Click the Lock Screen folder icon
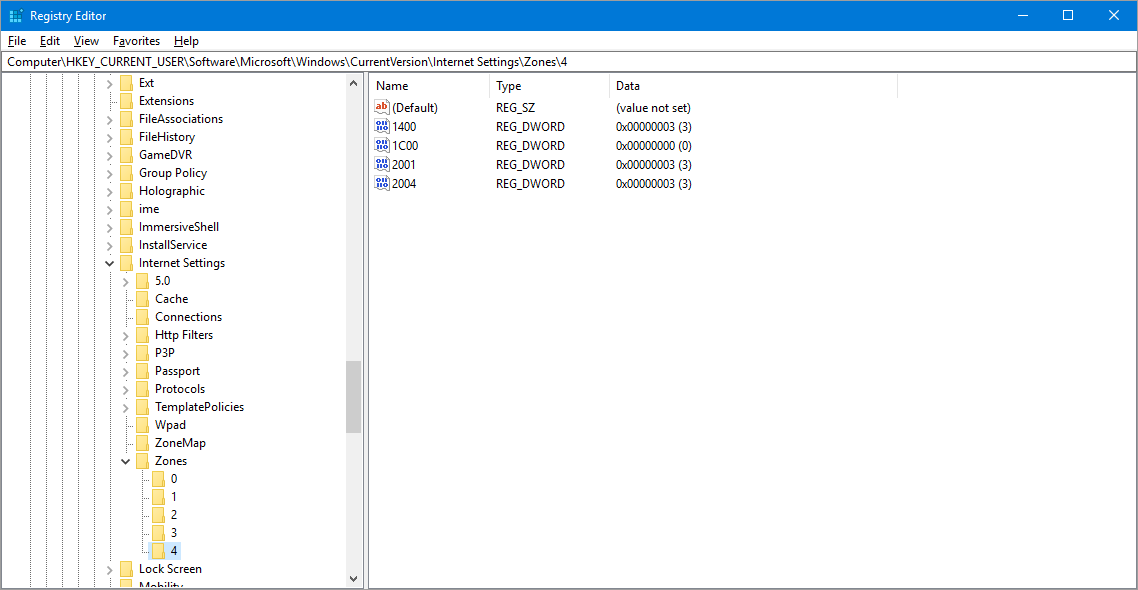The image size is (1138, 590). pos(126,569)
